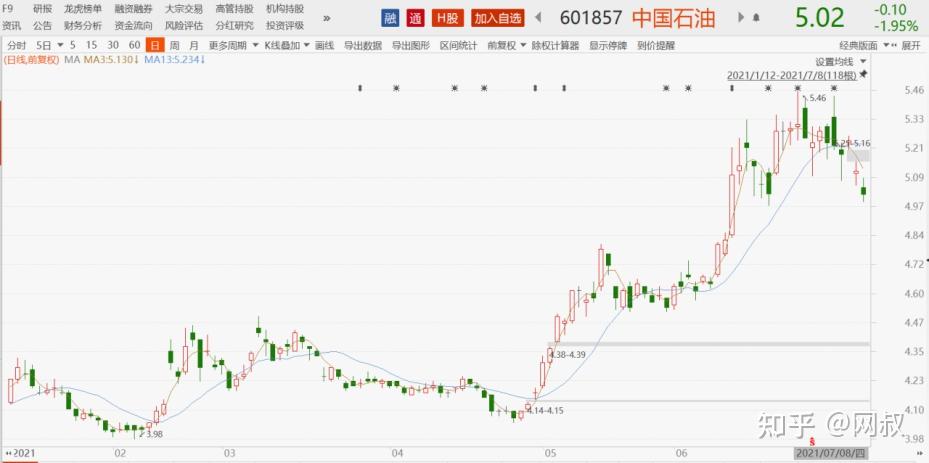Show more menu items with » icon
Image resolution: width=929 pixels, height=463 pixels.
pyautogui.click(x=327, y=18)
